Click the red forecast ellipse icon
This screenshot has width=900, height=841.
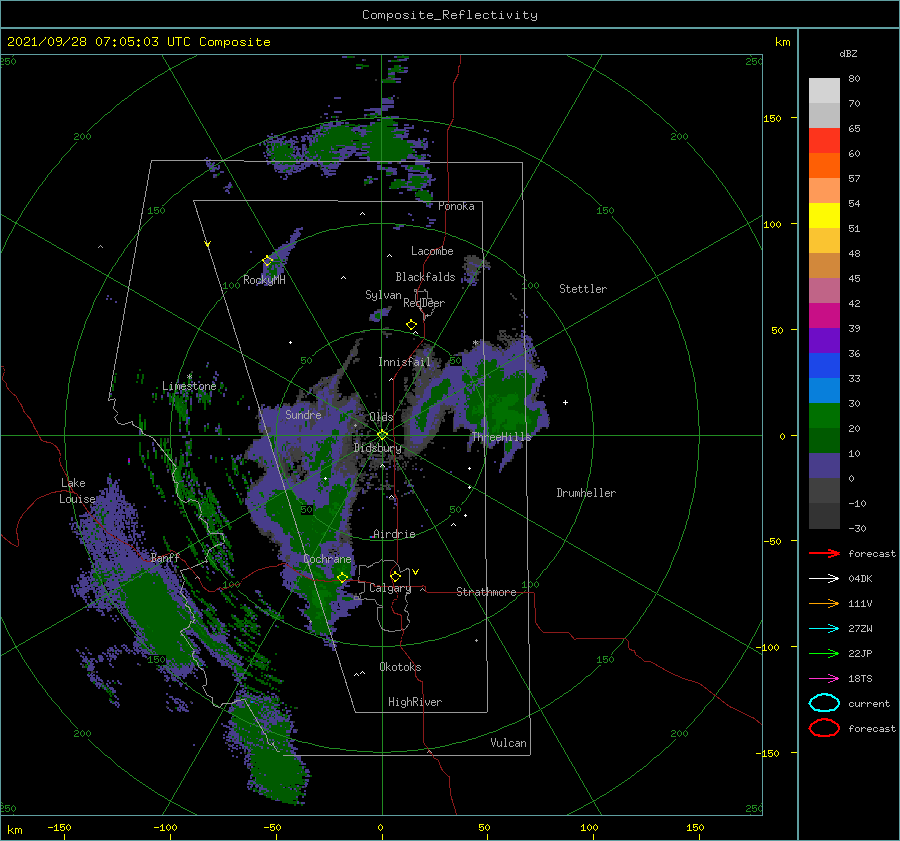(824, 728)
